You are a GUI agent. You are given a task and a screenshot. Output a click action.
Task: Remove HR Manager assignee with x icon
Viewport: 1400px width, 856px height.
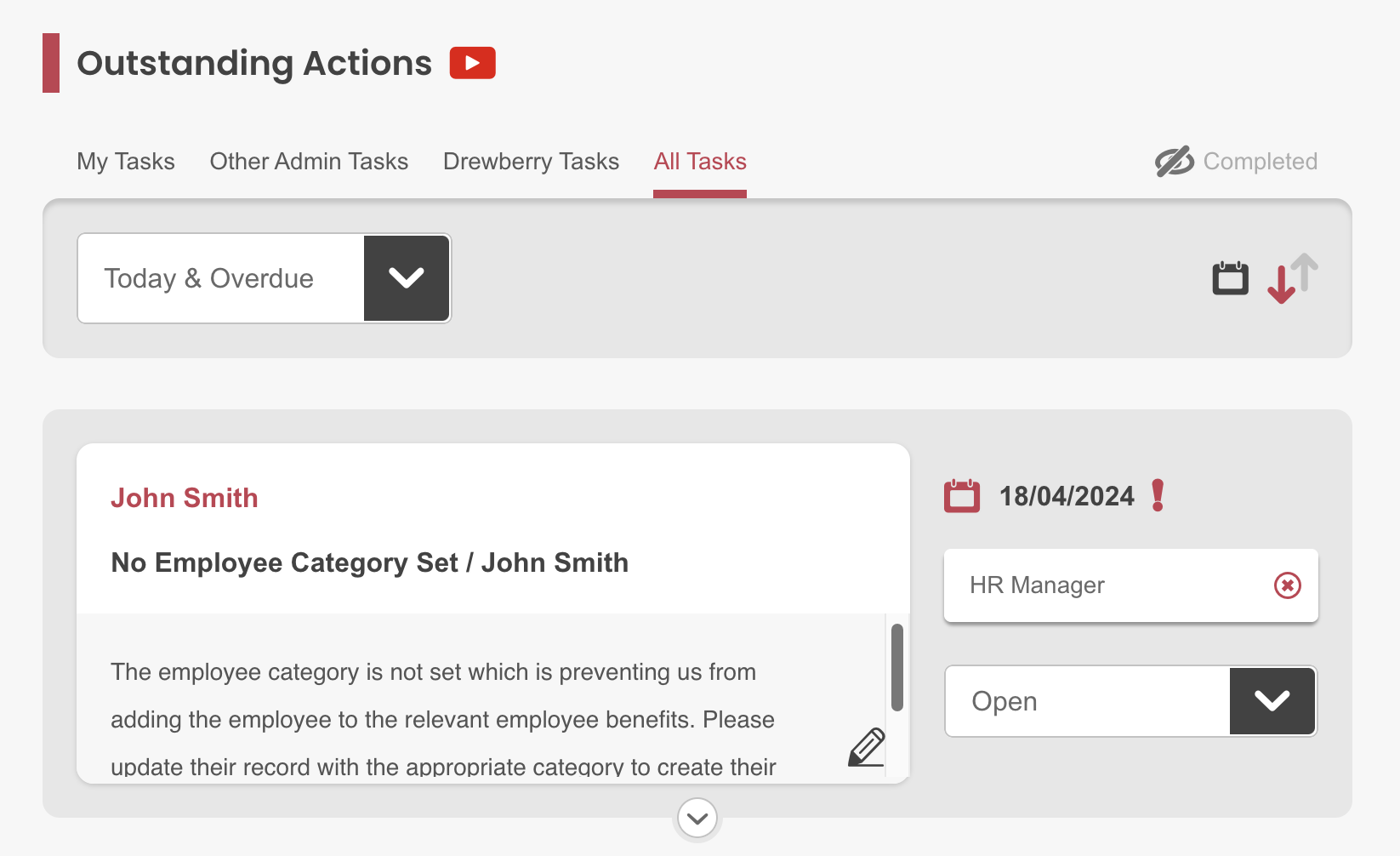click(1288, 585)
